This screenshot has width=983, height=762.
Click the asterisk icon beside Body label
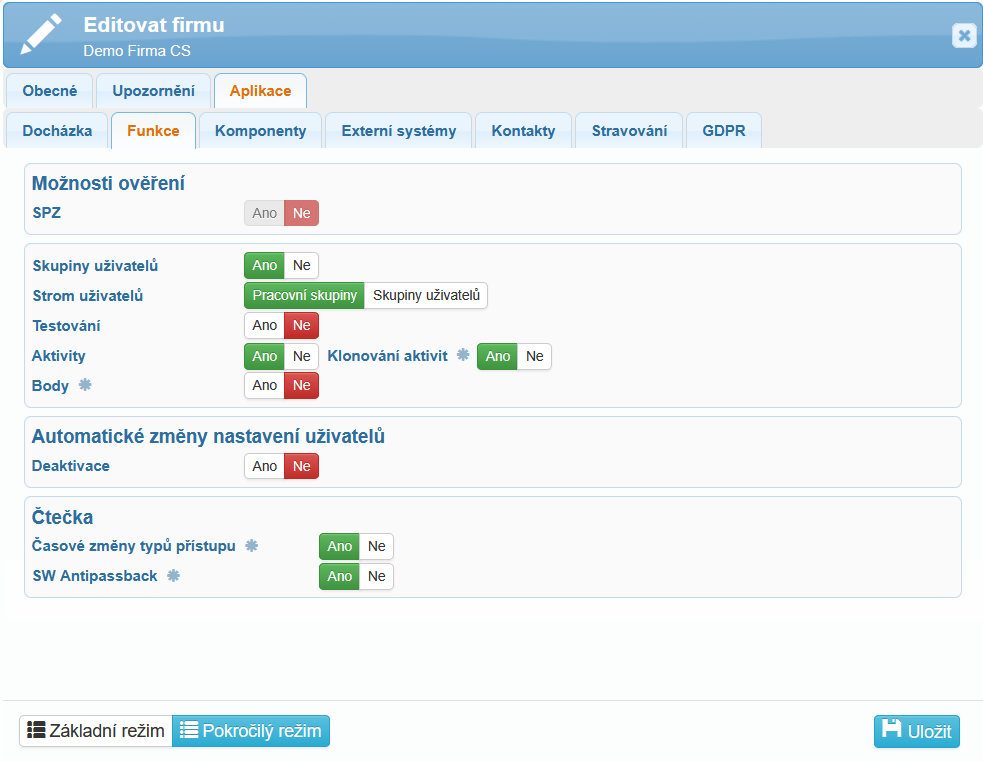click(x=85, y=386)
